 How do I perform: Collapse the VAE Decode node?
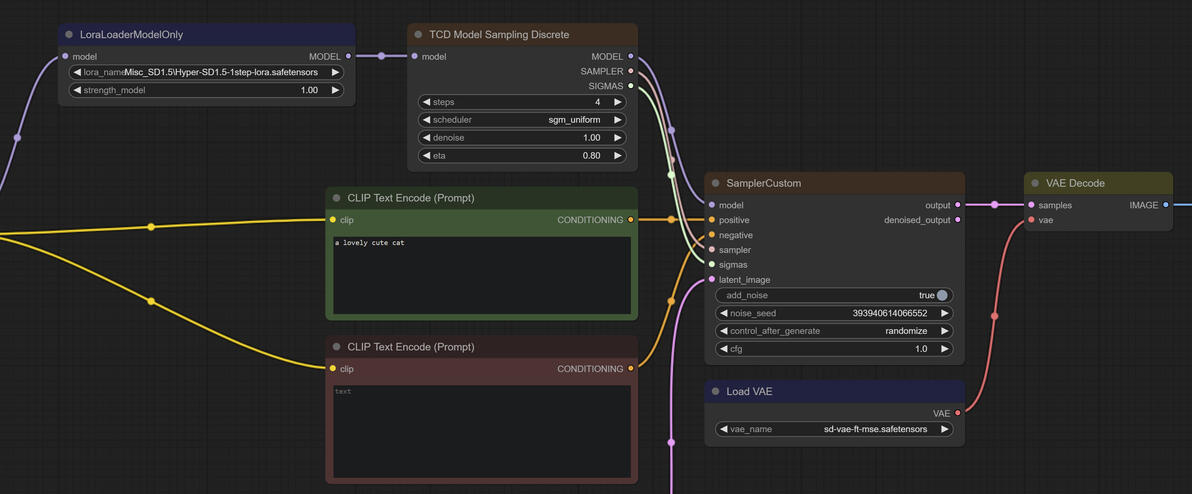(x=1035, y=184)
